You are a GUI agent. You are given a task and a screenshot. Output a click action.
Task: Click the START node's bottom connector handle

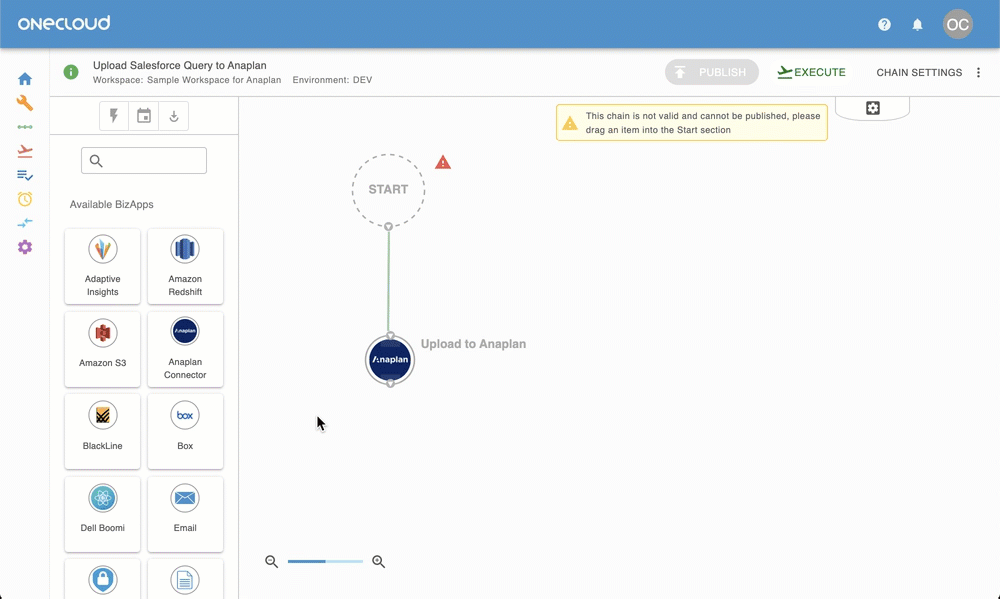(x=388, y=226)
